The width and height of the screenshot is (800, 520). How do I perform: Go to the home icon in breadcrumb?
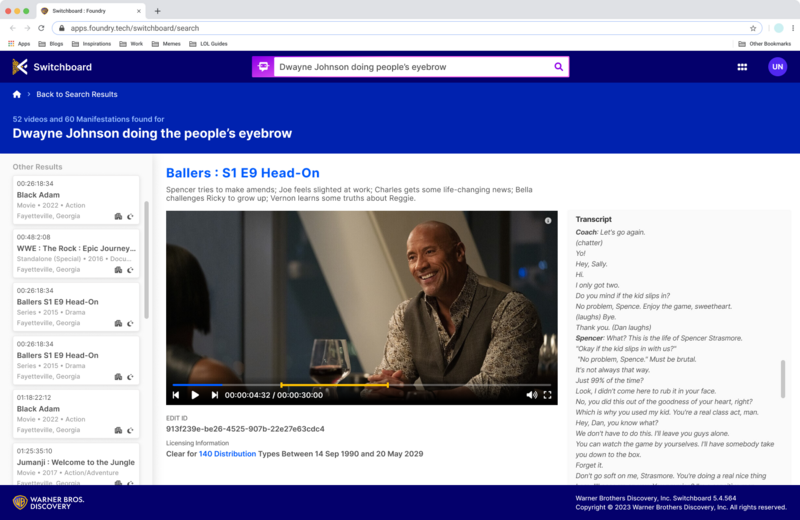(17, 94)
